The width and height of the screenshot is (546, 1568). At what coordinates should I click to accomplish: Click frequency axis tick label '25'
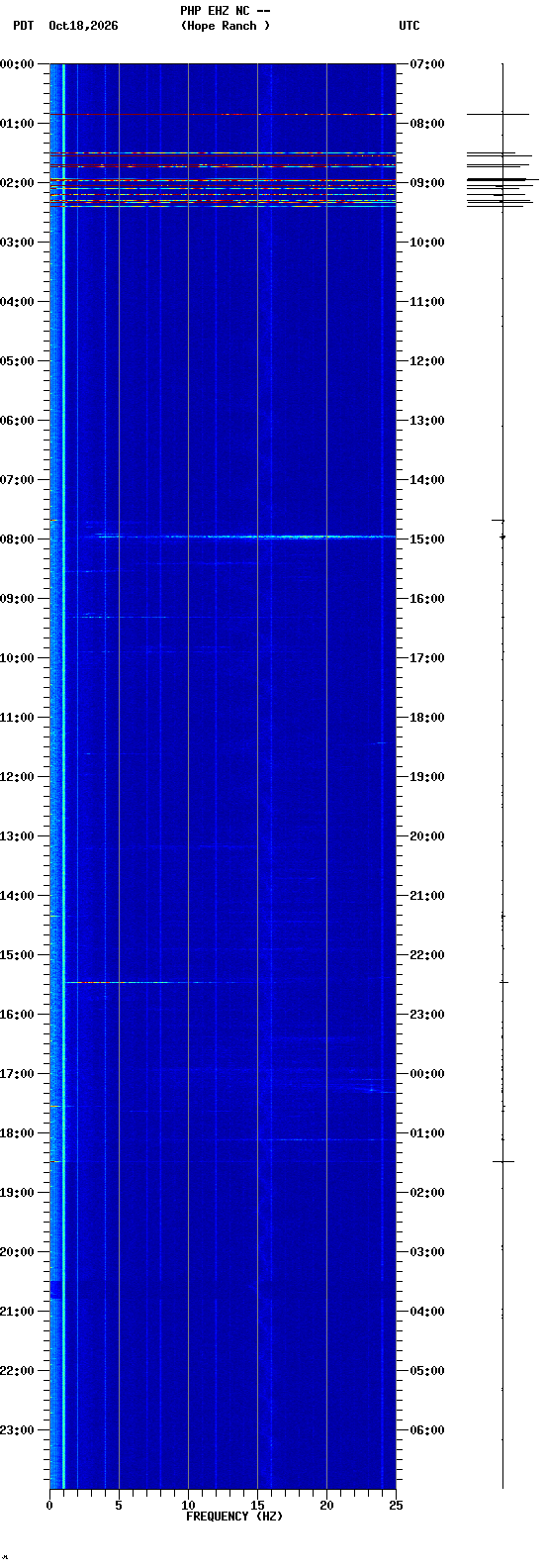tap(396, 1506)
